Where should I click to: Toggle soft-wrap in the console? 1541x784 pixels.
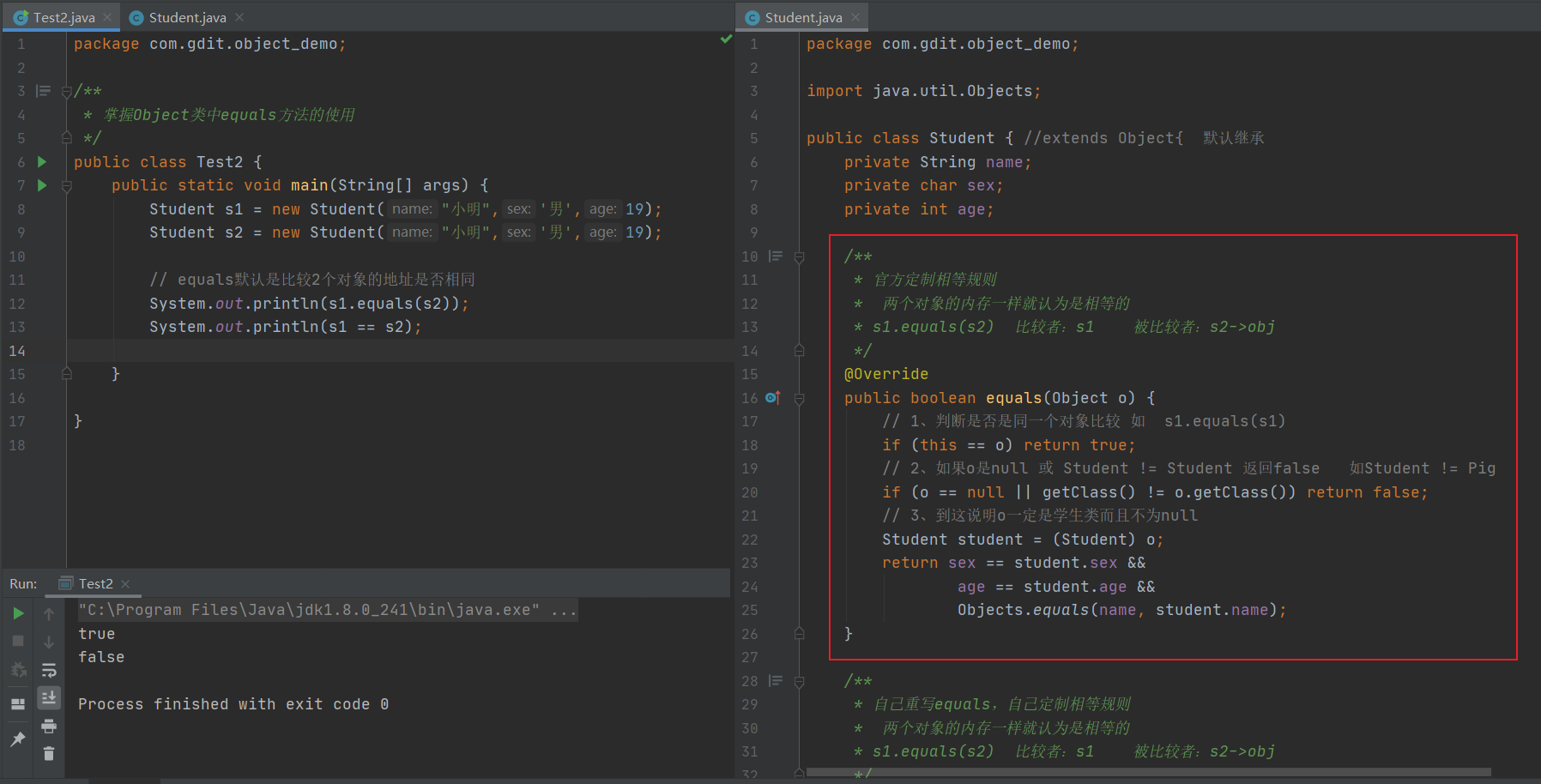(49, 670)
